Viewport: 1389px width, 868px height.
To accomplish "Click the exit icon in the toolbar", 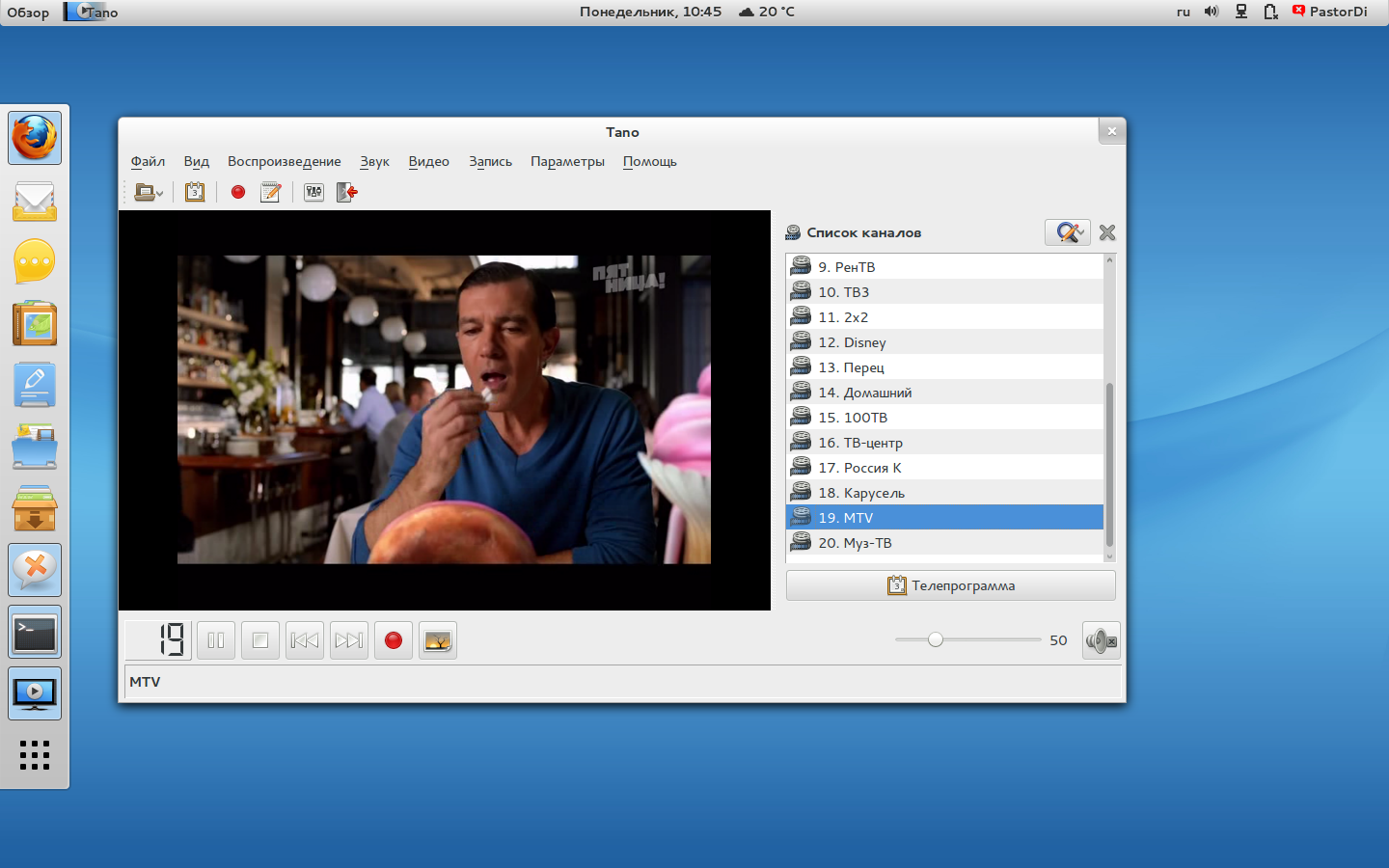I will (x=347, y=192).
